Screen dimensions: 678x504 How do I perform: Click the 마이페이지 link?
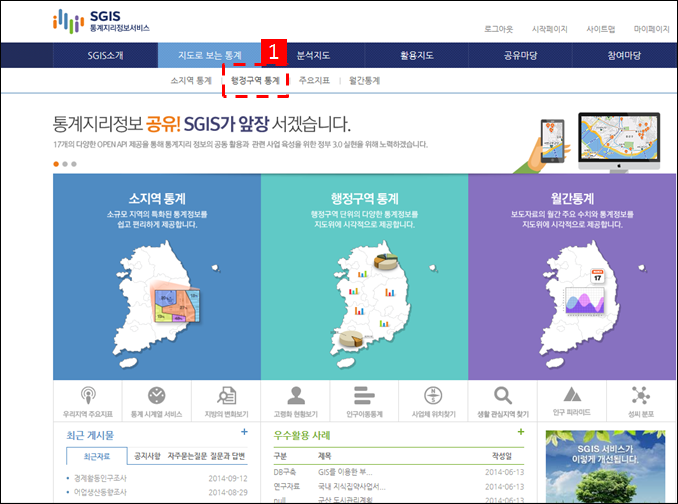pyautogui.click(x=651, y=29)
